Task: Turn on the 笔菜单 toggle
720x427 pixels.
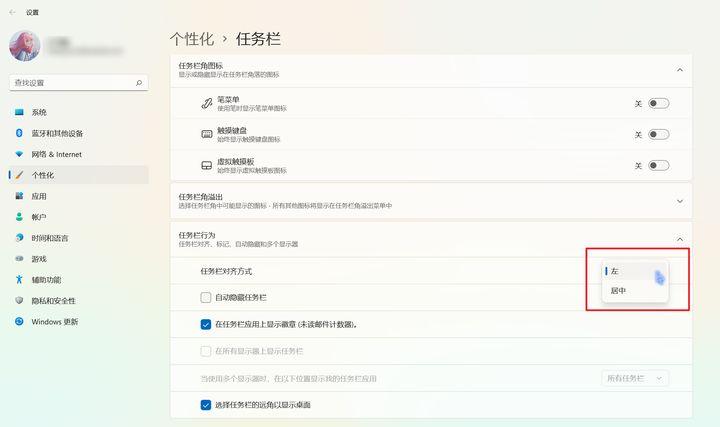Action: click(x=658, y=103)
